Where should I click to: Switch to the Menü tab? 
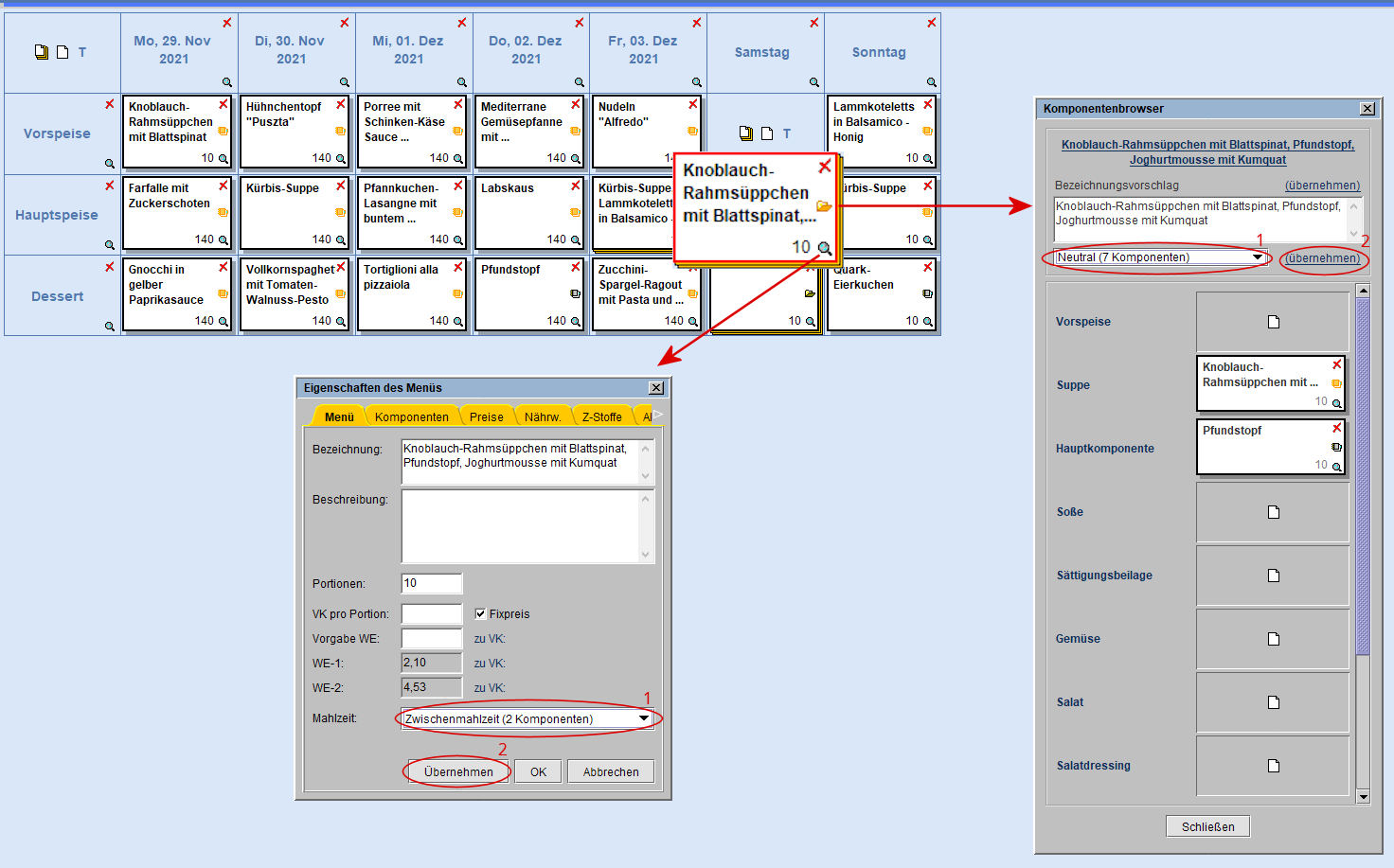339,416
